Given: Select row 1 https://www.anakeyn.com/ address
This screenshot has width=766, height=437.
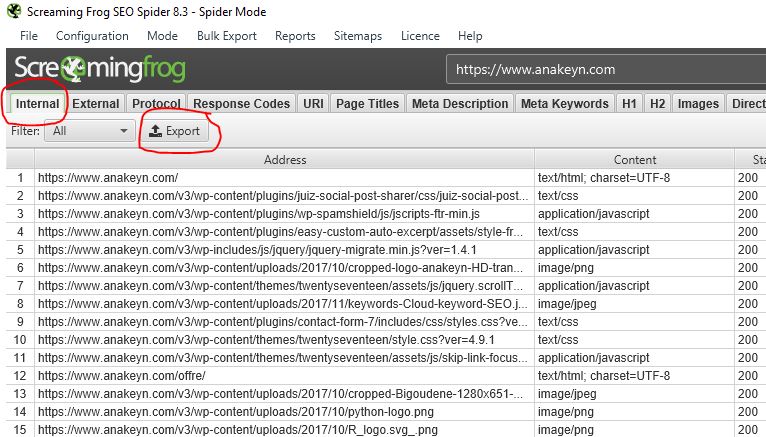Looking at the screenshot, I should 284,178.
